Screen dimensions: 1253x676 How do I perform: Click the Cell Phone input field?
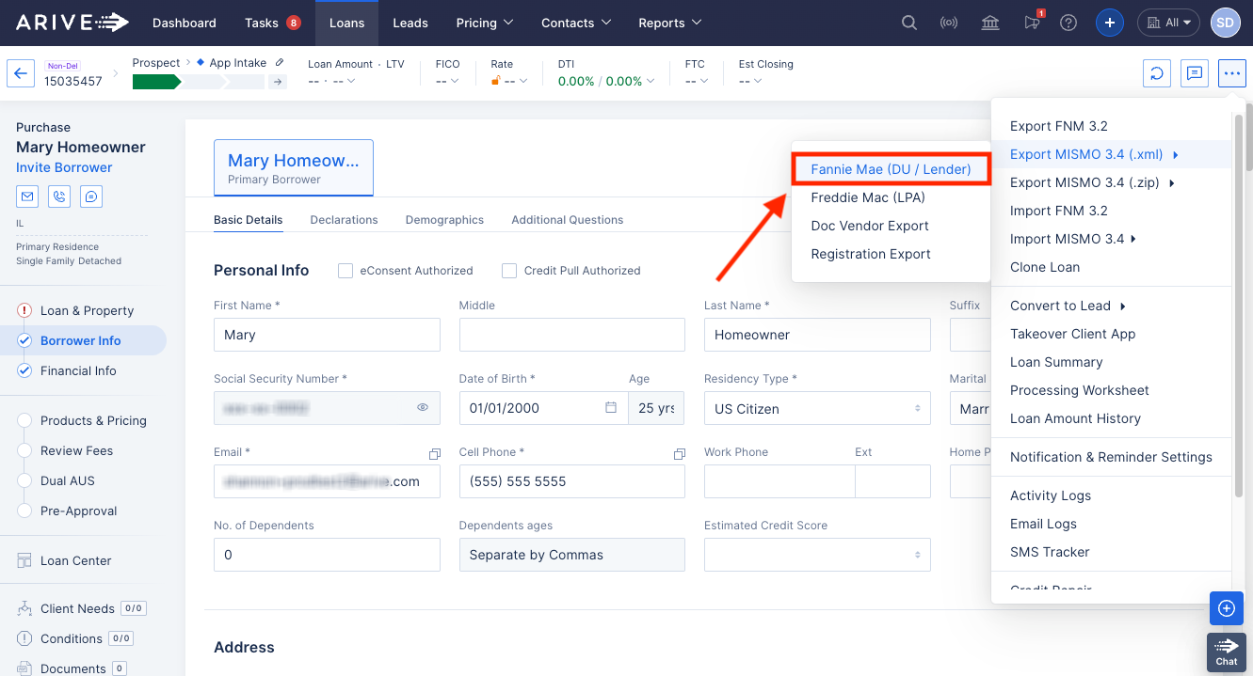572,481
